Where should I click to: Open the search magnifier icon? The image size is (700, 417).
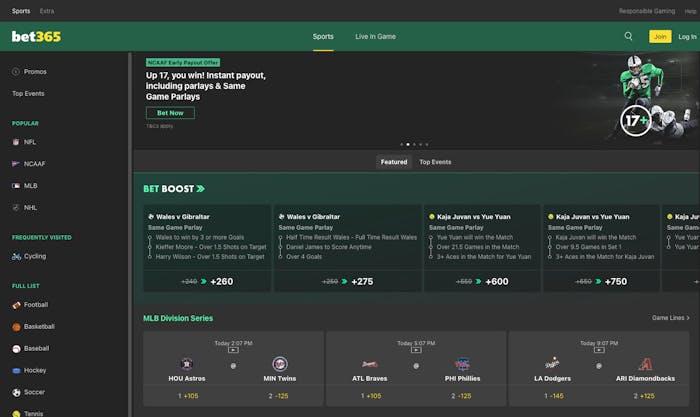click(628, 36)
